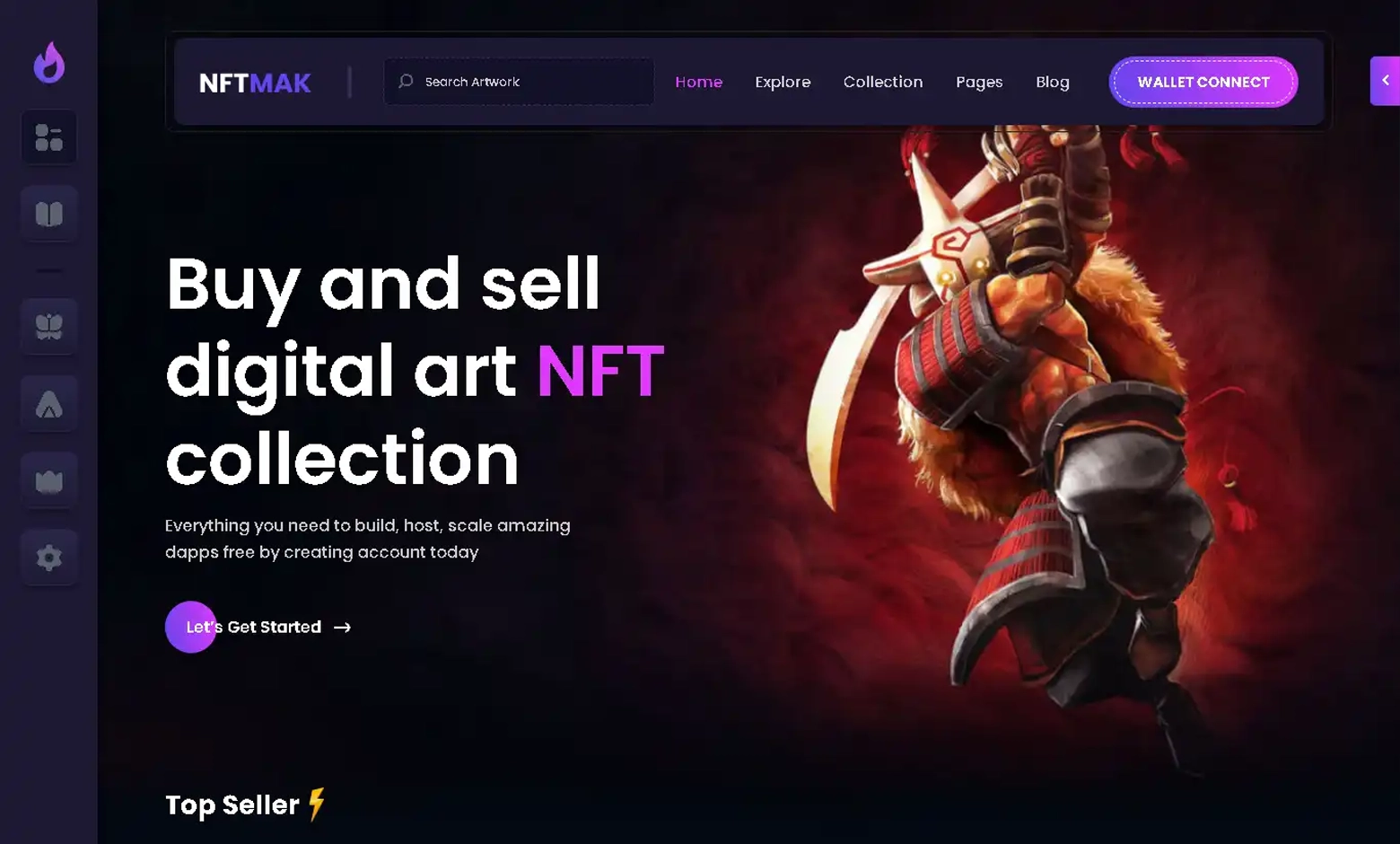Image resolution: width=1400 pixels, height=844 pixels.
Task: Open the Pages menu
Action: [x=979, y=82]
